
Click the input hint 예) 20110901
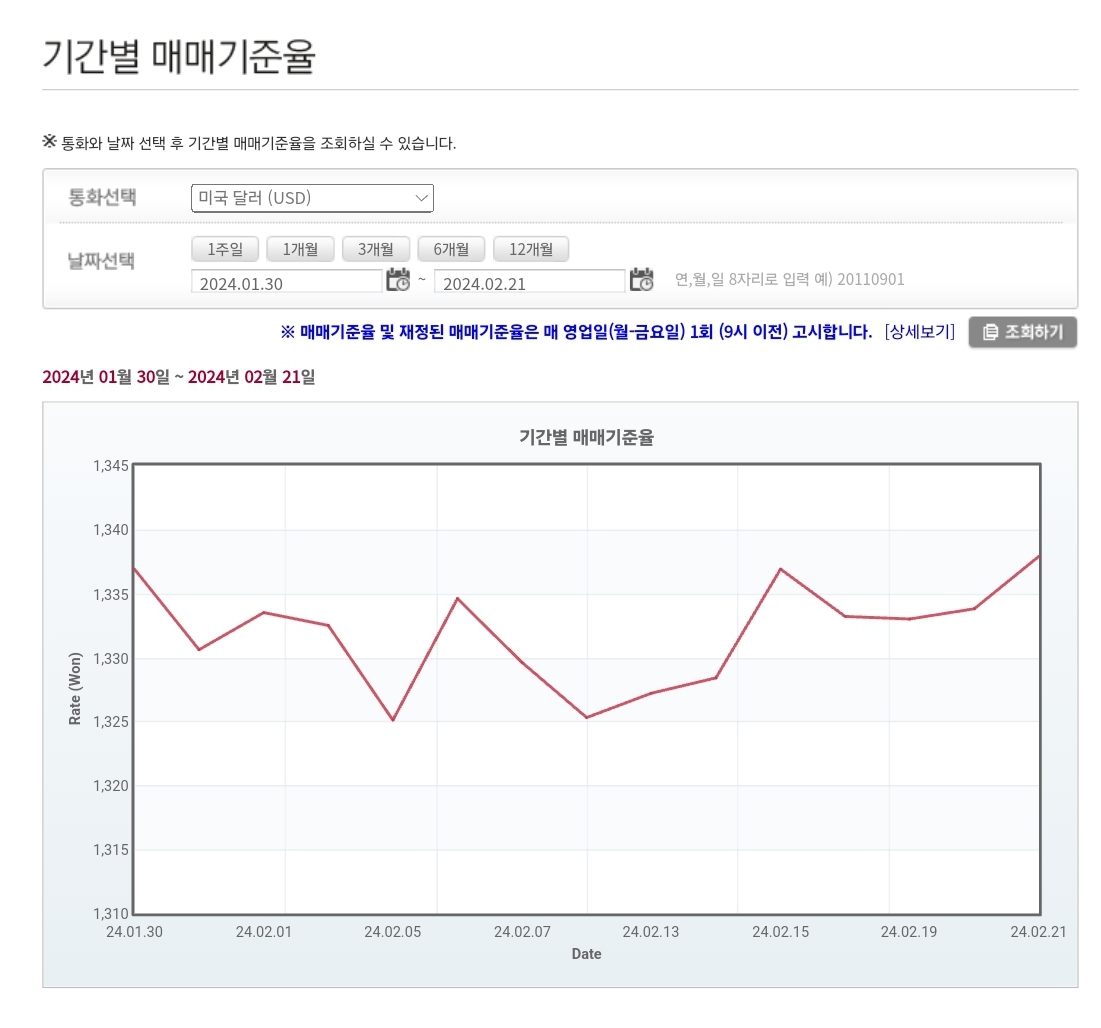point(859,279)
